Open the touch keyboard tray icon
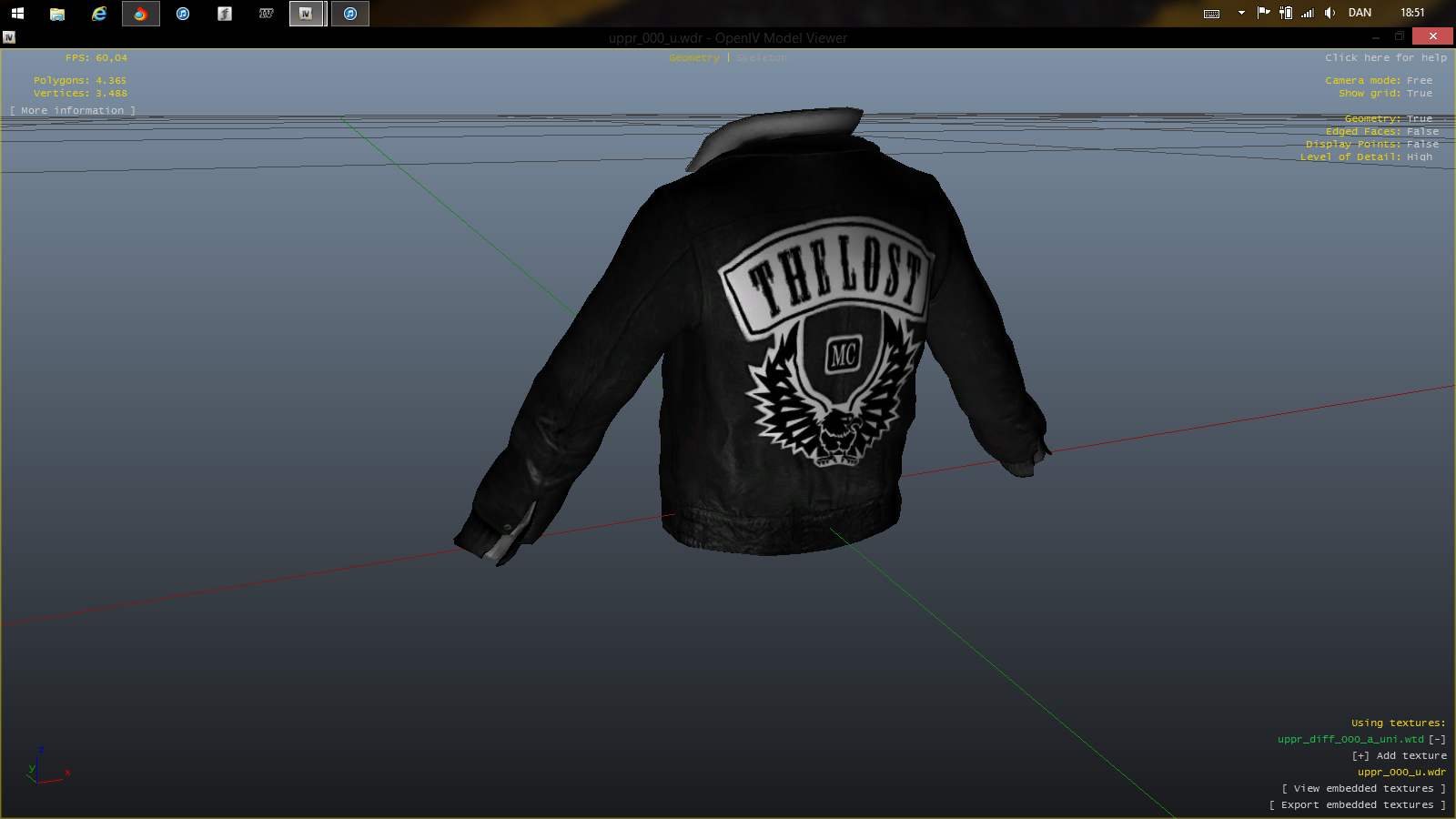The height and width of the screenshot is (819, 1456). point(1211,14)
